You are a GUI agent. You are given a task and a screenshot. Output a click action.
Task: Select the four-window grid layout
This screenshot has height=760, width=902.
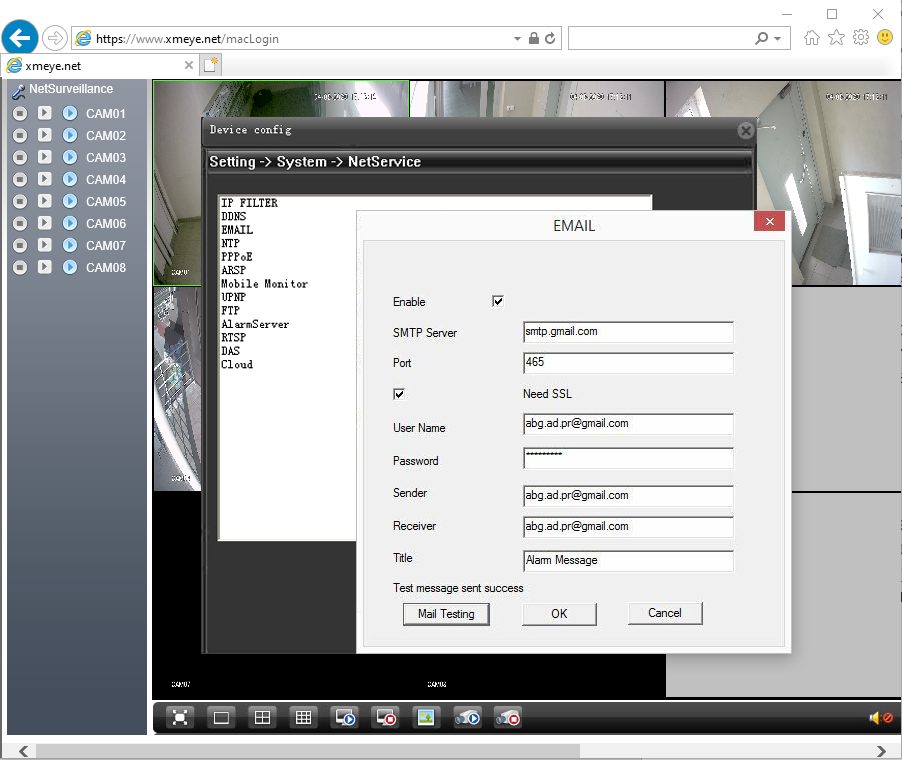coord(262,717)
